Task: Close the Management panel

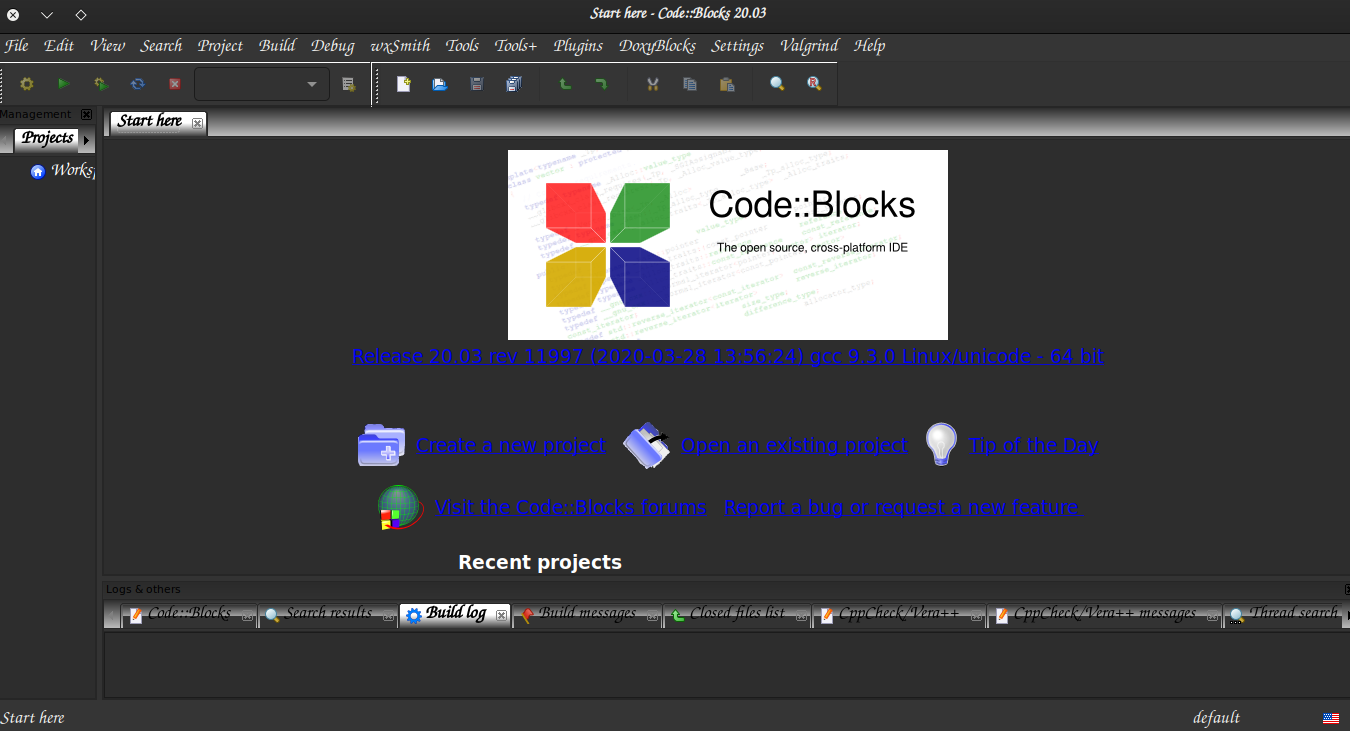Action: tap(86, 114)
